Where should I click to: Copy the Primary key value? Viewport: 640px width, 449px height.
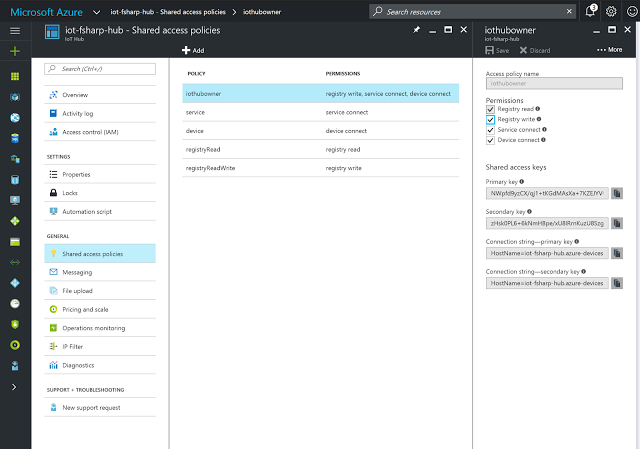(x=617, y=193)
